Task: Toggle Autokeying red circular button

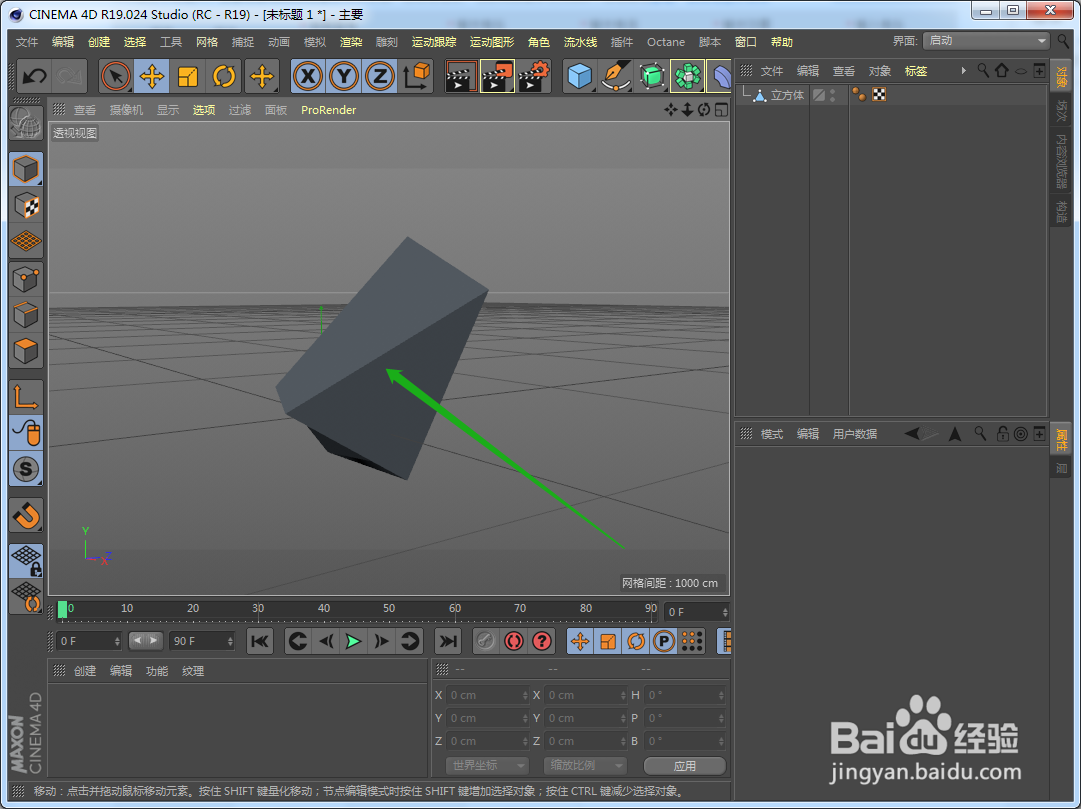Action: [x=514, y=641]
